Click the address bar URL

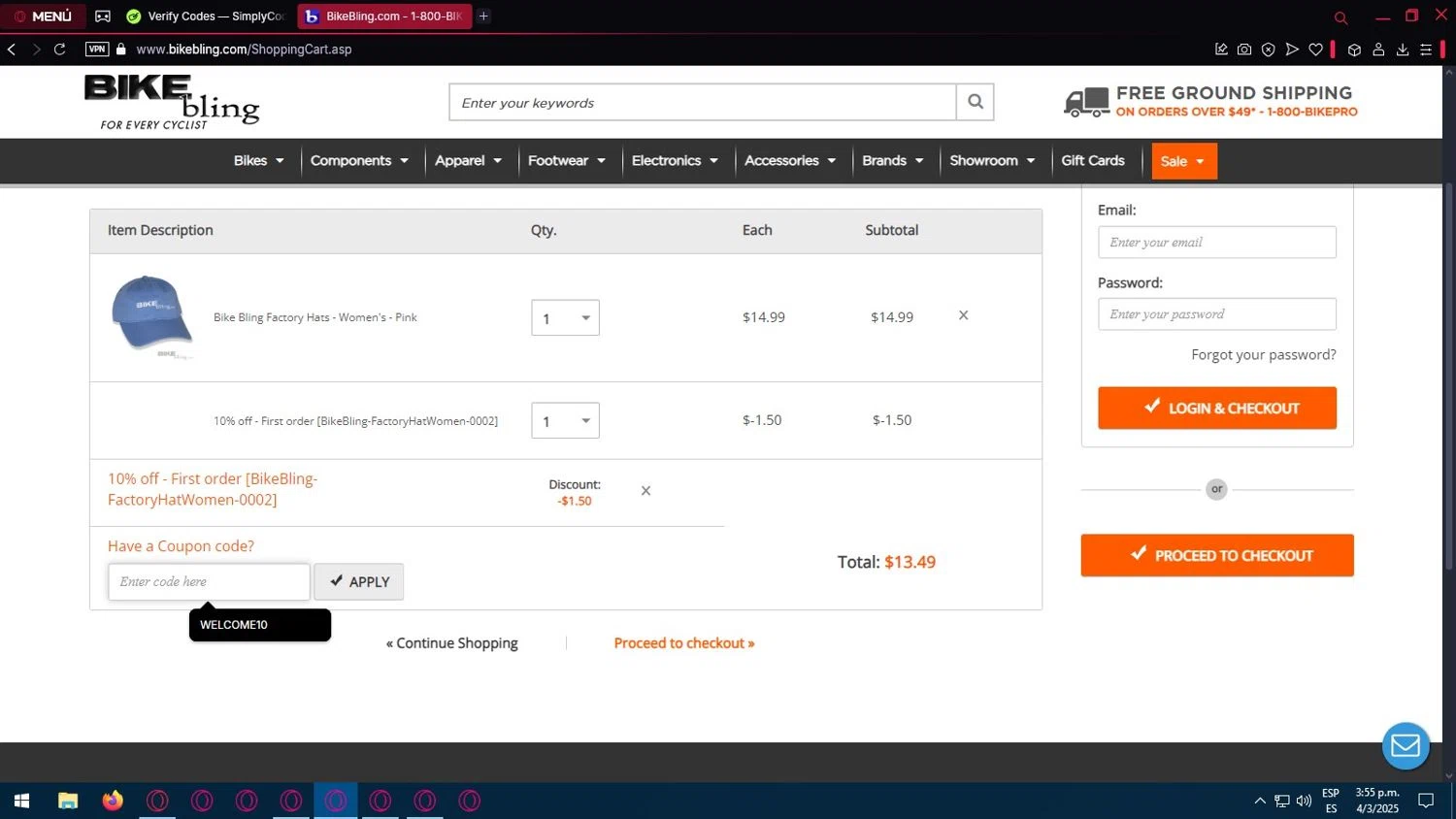pos(244,49)
